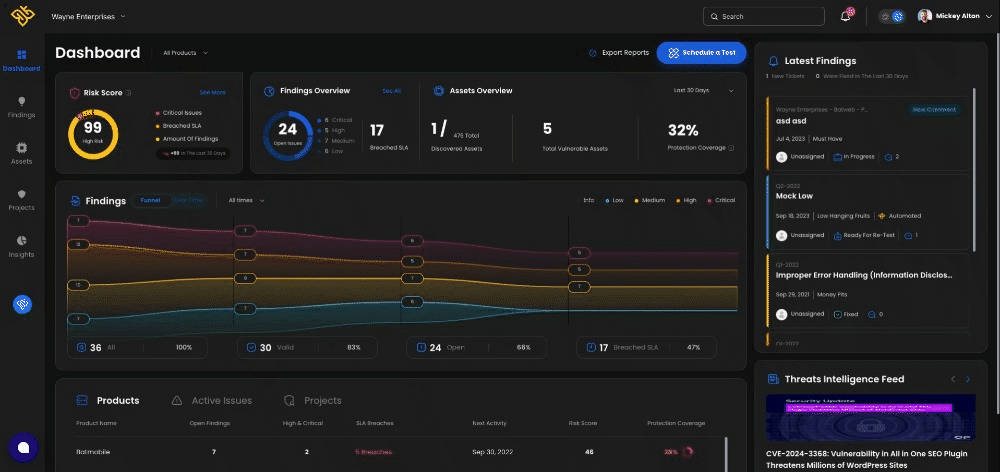Click Latest Findings bell icon
1000x472 pixels.
[774, 61]
